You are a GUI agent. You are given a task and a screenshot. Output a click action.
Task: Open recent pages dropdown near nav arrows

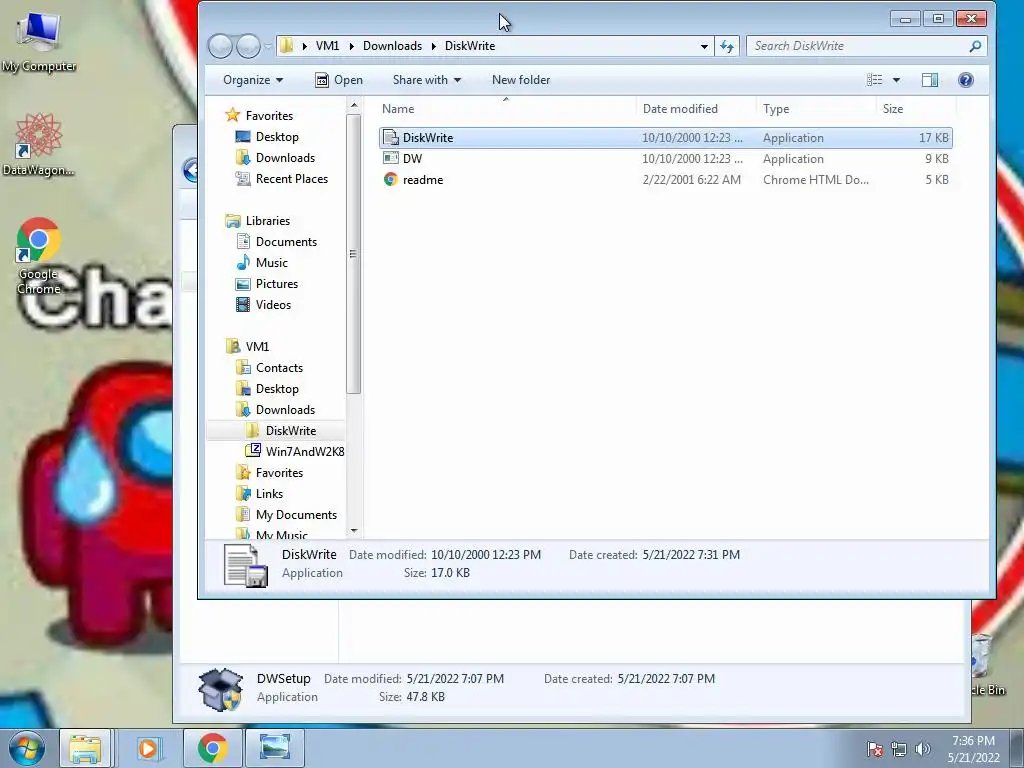268,46
